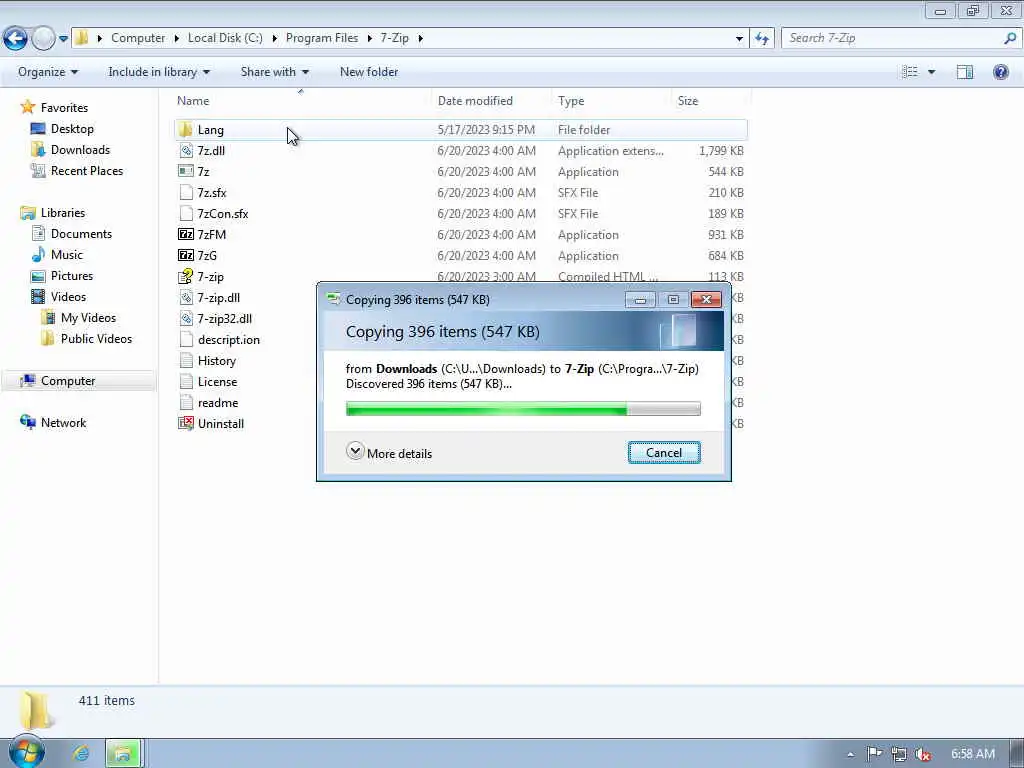The height and width of the screenshot is (768, 1024).
Task: Open My Videos folder in navigation pane
Action: [88, 317]
